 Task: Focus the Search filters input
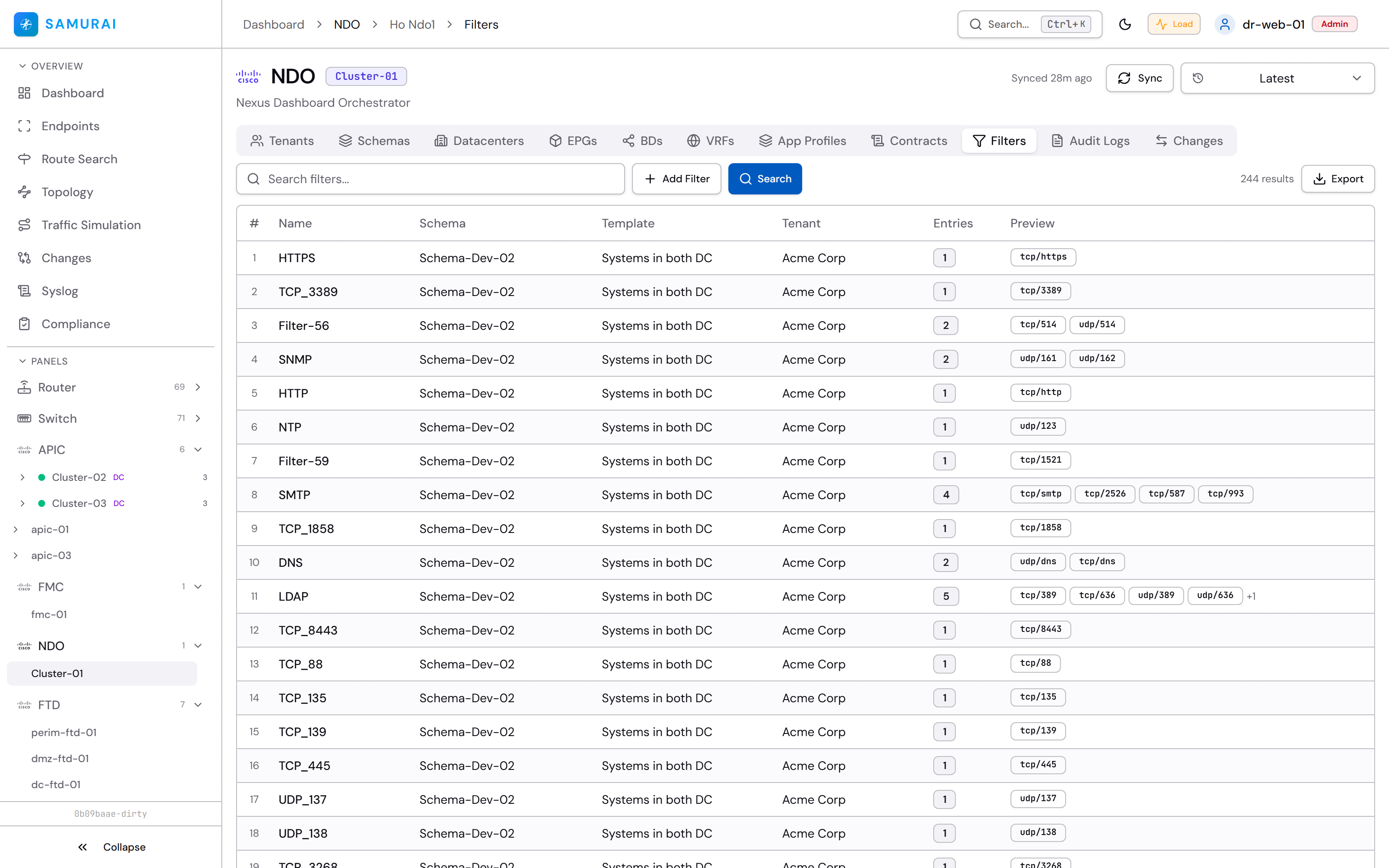pos(431,179)
